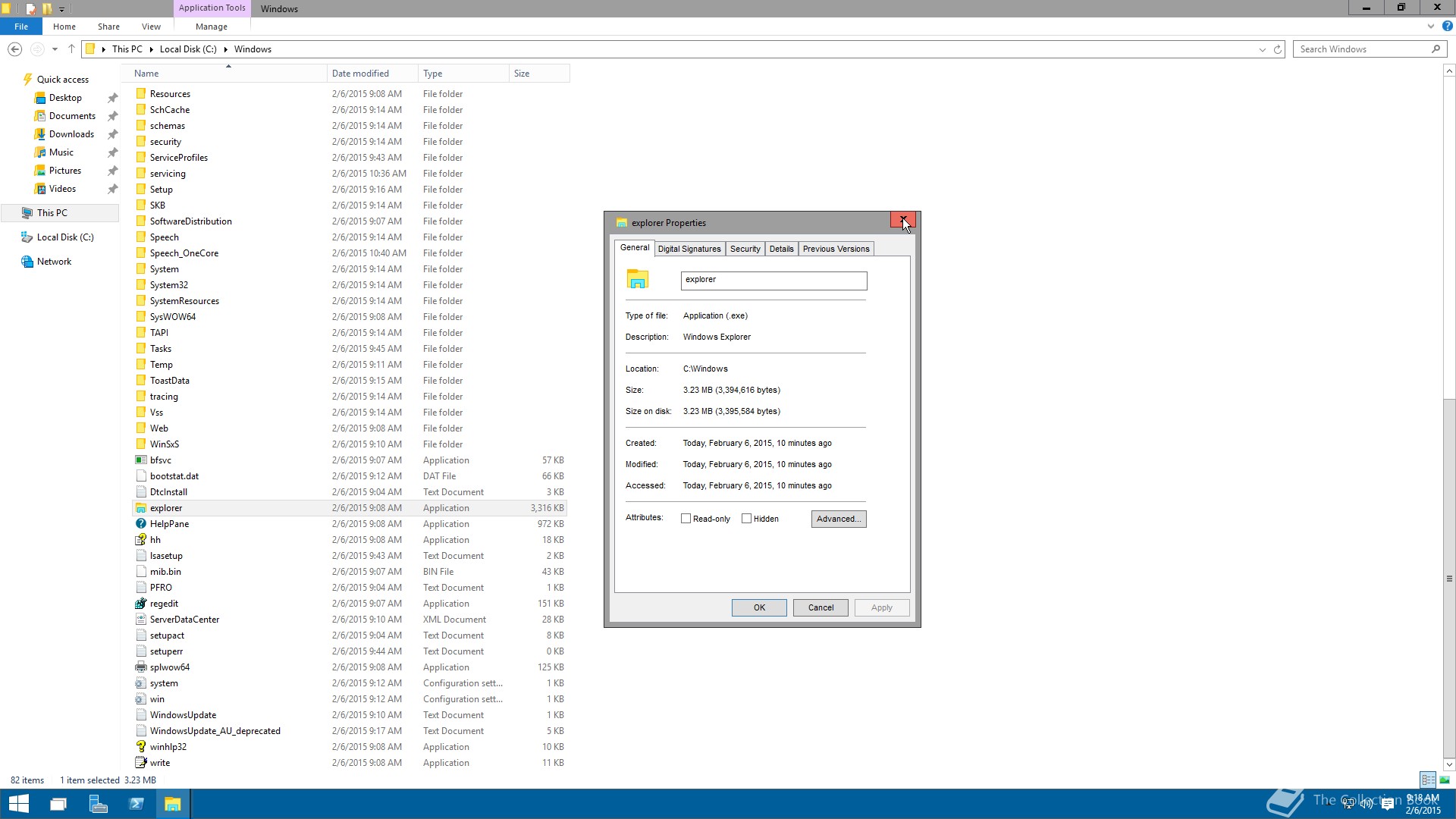This screenshot has width=1456, height=819.
Task: Open the Share ribbon tab
Action: click(x=108, y=27)
